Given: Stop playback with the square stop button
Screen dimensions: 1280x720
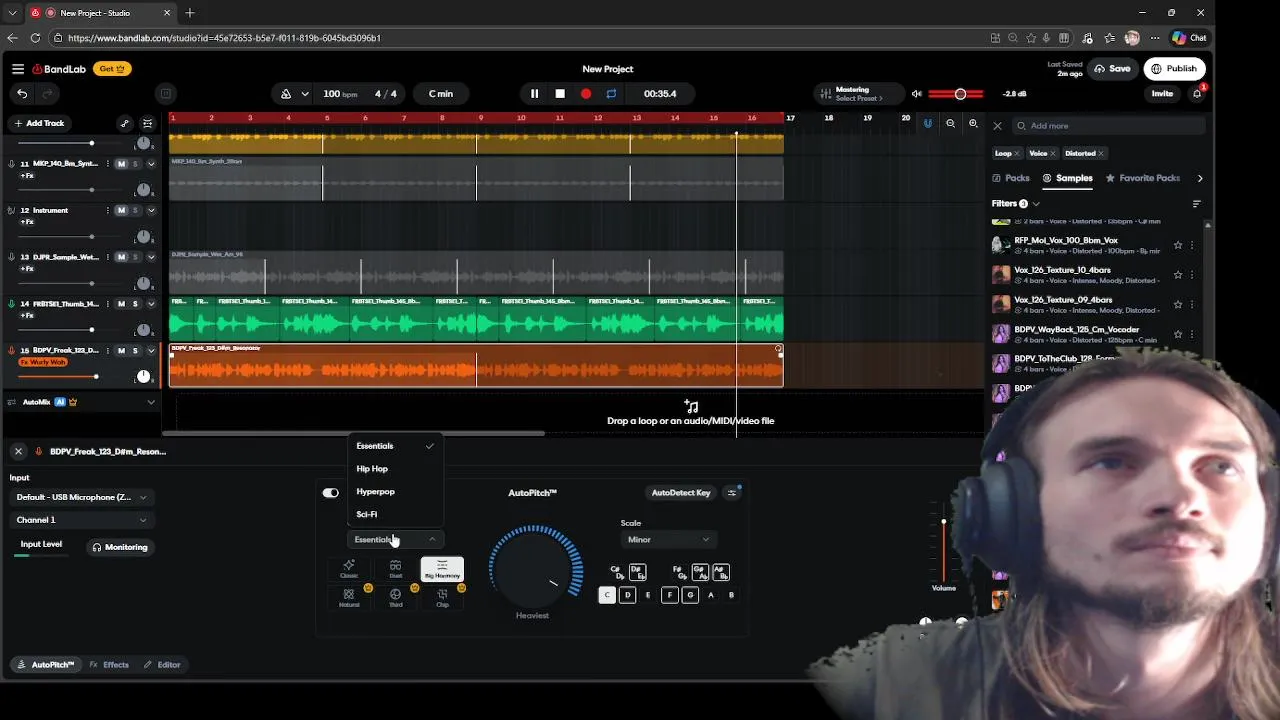Looking at the screenshot, I should (x=560, y=94).
